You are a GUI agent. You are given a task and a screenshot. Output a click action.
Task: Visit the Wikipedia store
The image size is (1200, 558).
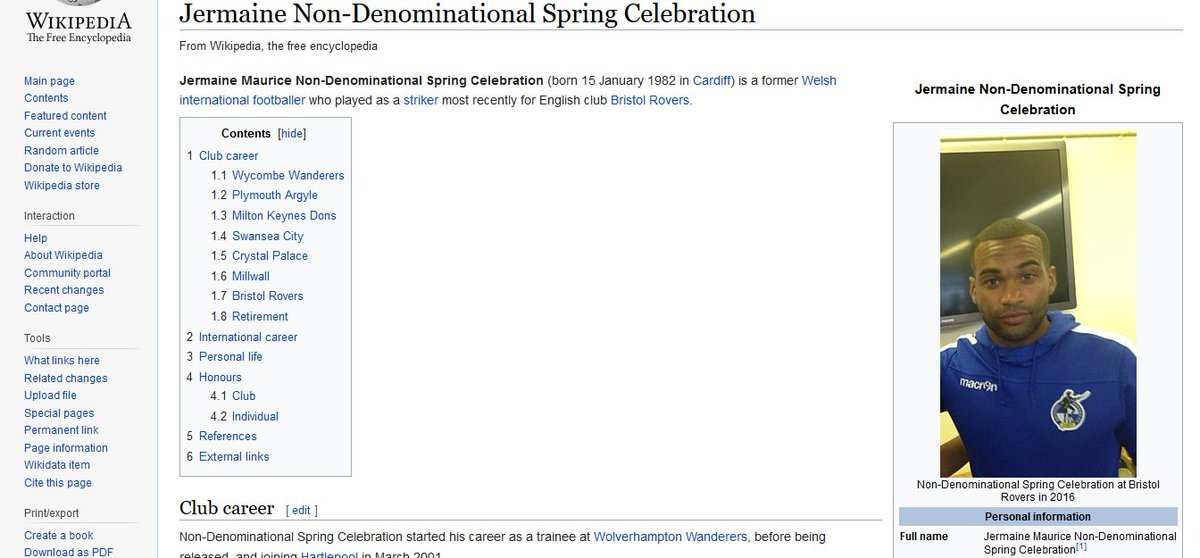pyautogui.click(x=62, y=186)
